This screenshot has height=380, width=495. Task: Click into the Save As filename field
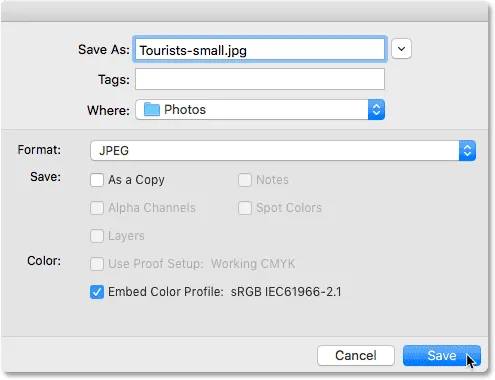click(x=260, y=49)
